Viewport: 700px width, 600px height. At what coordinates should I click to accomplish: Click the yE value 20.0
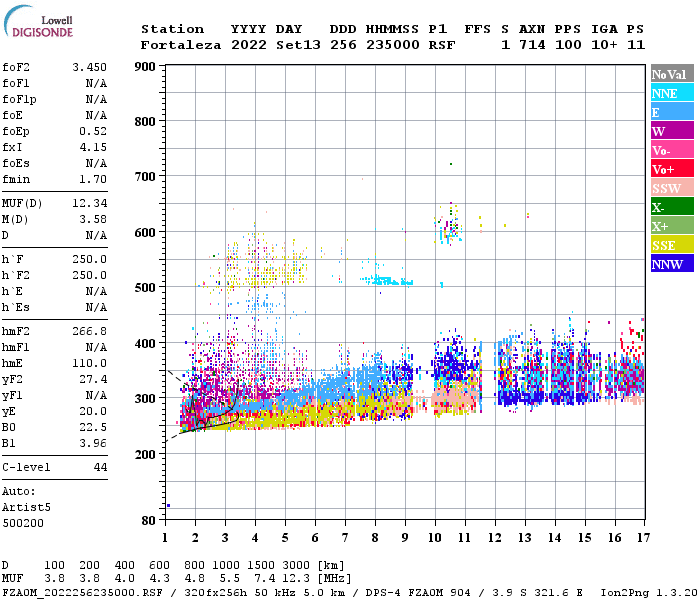point(93,412)
